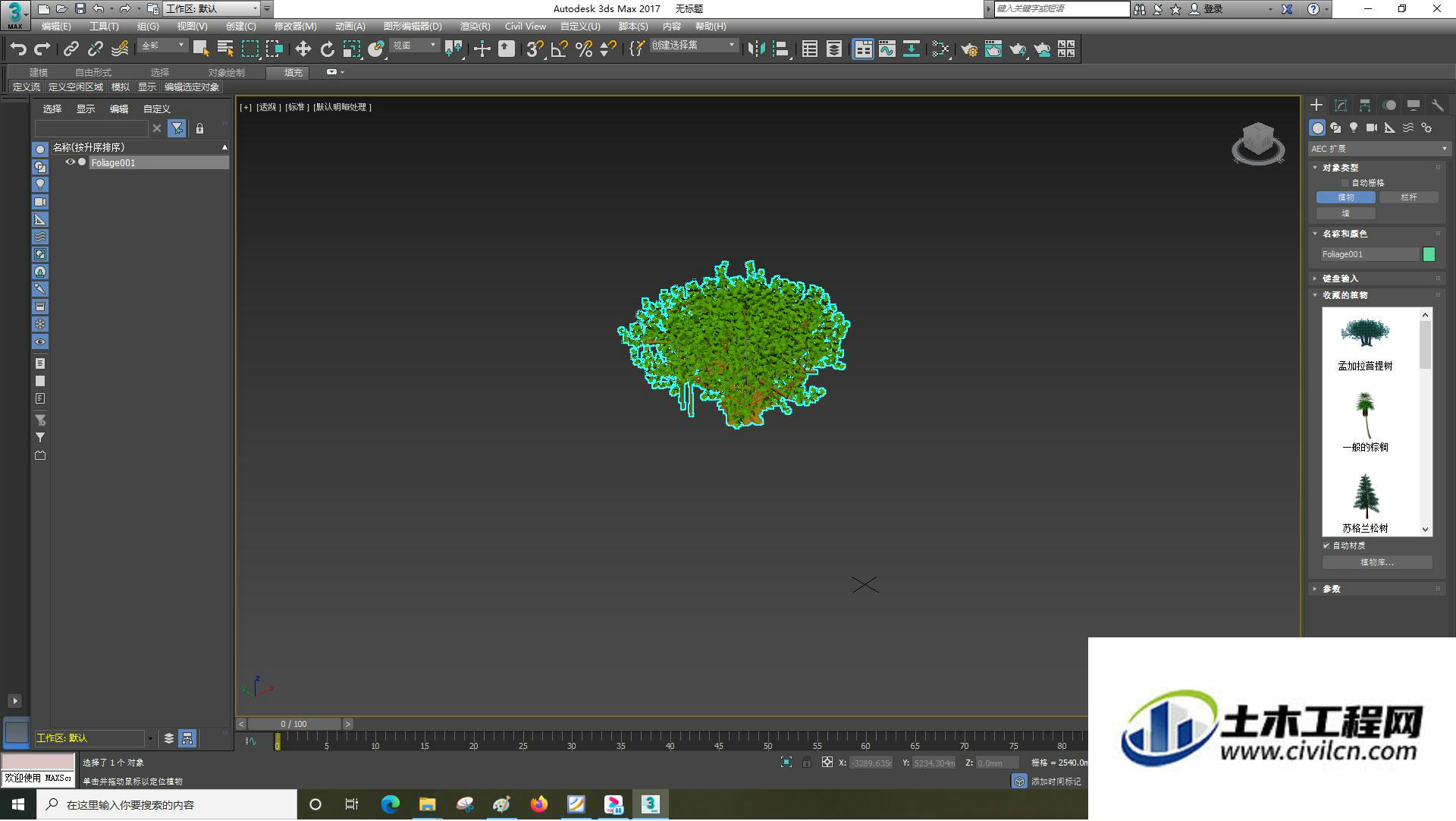Screen dimensions: 1456x821
Task: Open the 渲染(R) menu
Action: tap(475, 26)
